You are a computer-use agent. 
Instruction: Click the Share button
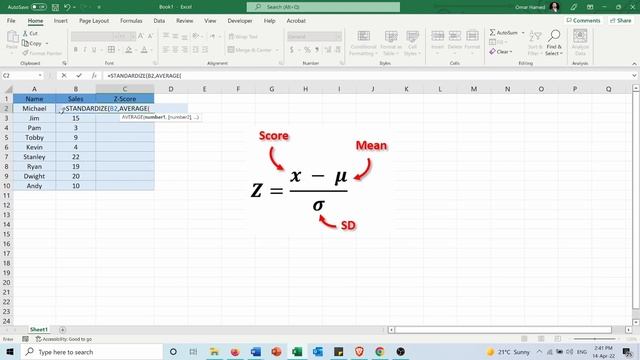coord(620,20)
